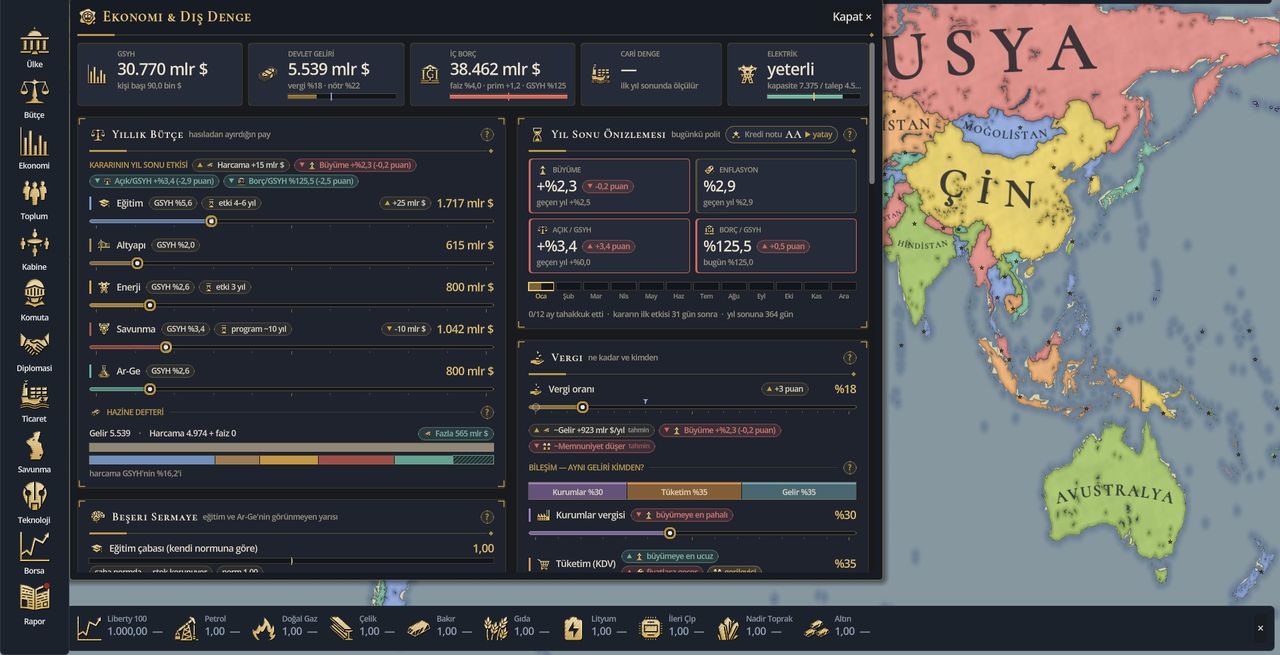Screen dimensions: 1280x655
Task: Open the Ticaret sidebar section
Action: click(x=34, y=402)
